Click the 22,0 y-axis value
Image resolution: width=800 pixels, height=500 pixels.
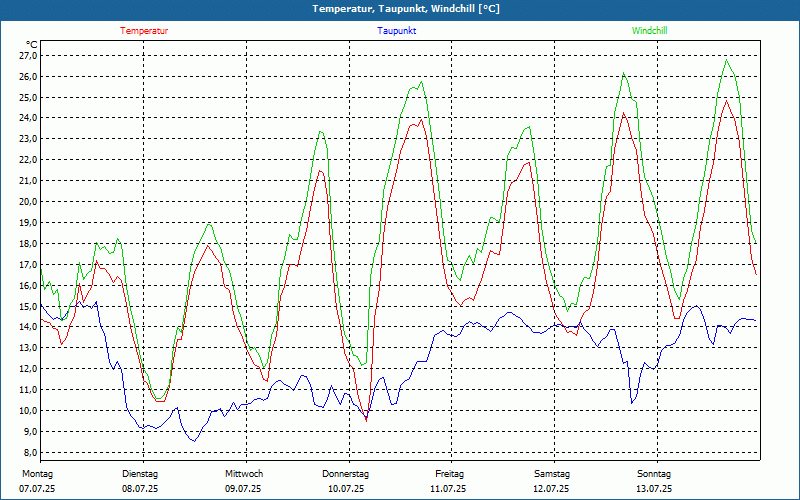tap(29, 160)
